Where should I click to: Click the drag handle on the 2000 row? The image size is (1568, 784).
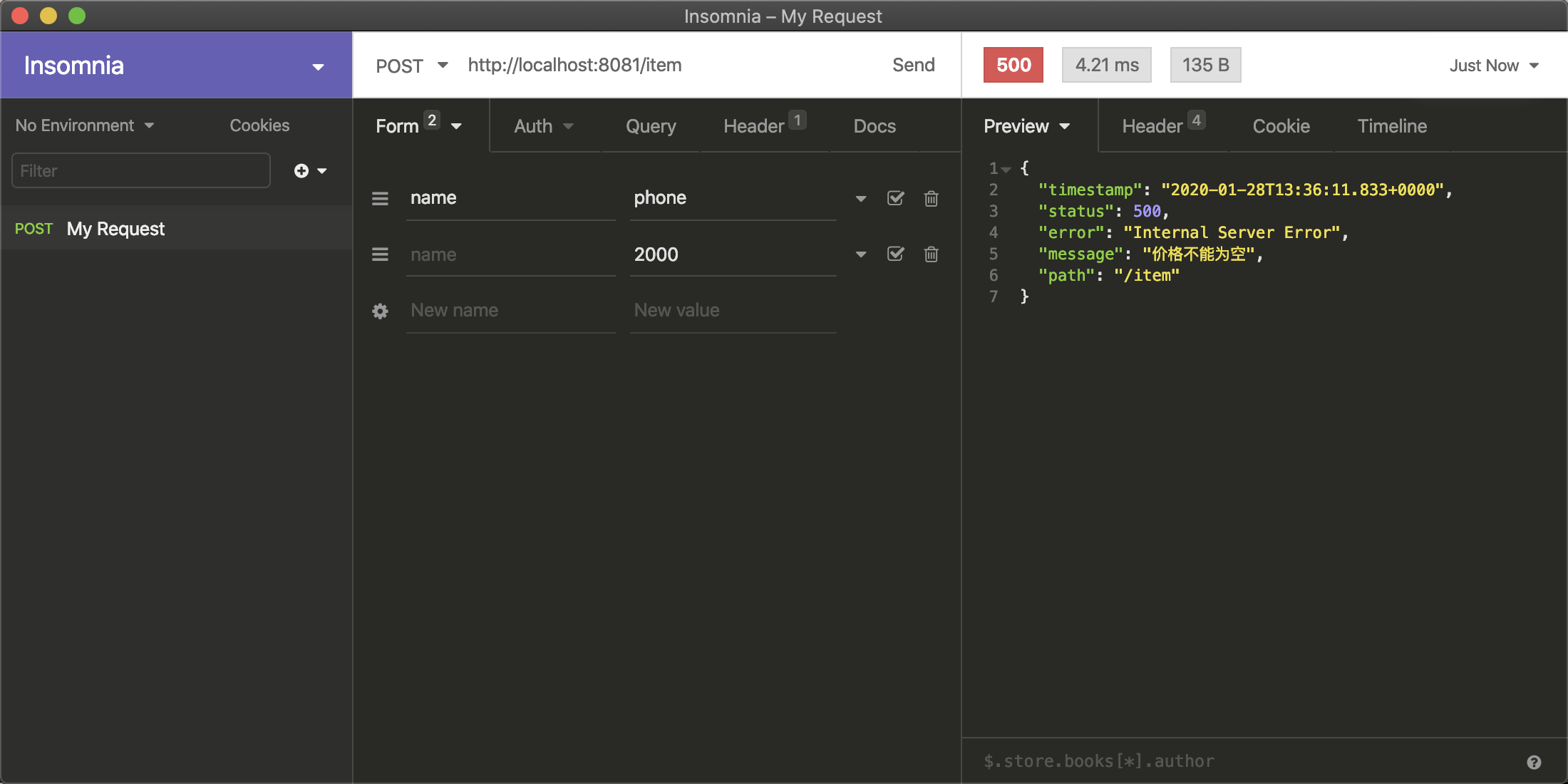click(380, 254)
